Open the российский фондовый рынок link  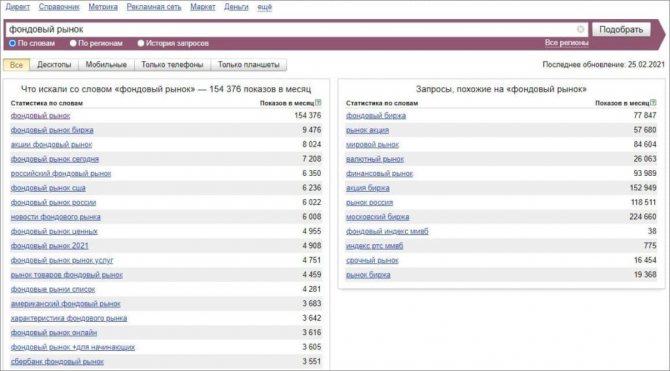[x=61, y=174]
